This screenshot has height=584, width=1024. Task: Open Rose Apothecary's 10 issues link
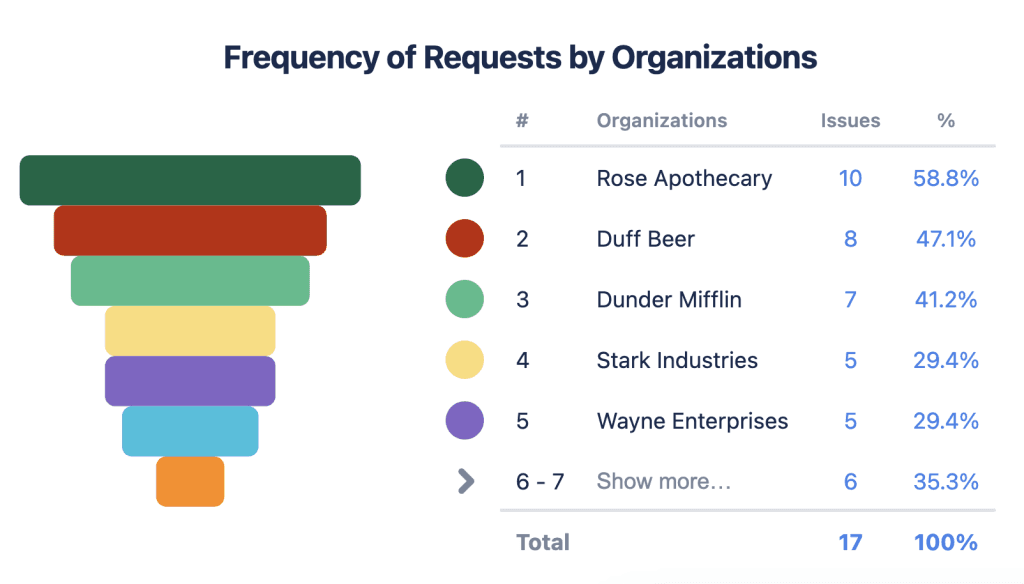coord(850,179)
